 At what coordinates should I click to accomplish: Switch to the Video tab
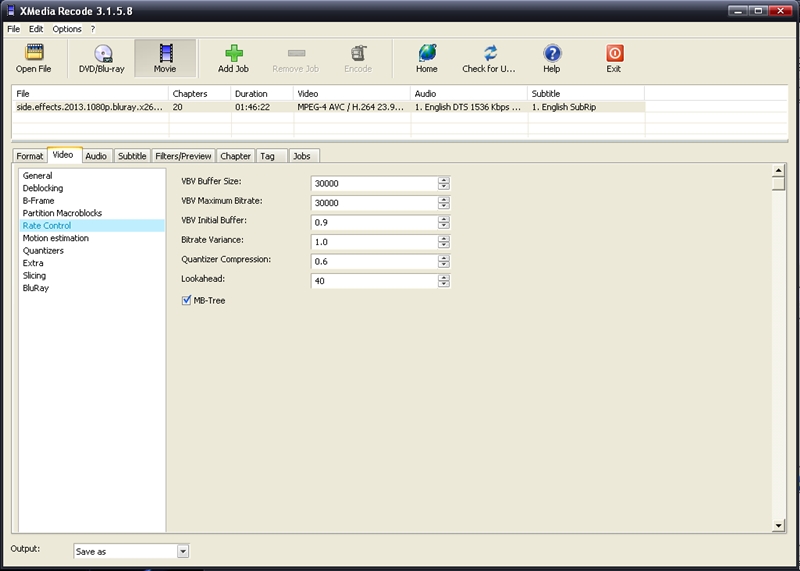click(x=63, y=155)
